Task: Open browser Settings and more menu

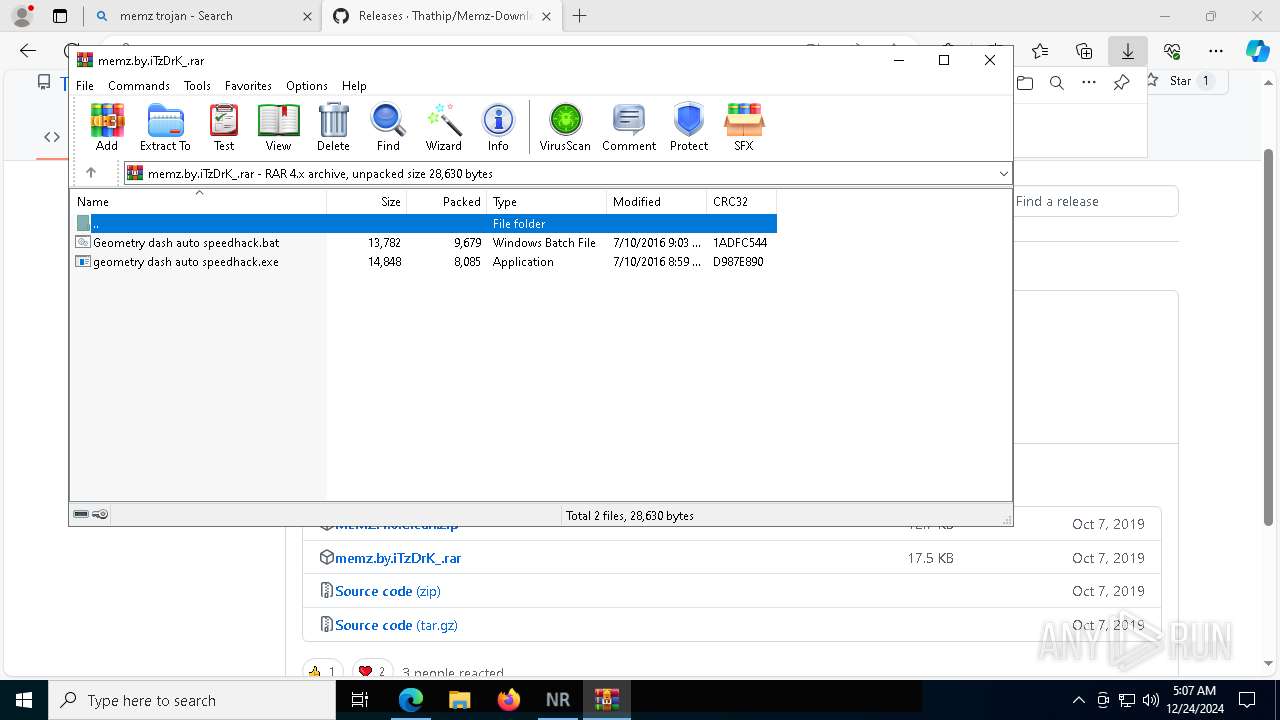Action: pyautogui.click(x=1216, y=51)
